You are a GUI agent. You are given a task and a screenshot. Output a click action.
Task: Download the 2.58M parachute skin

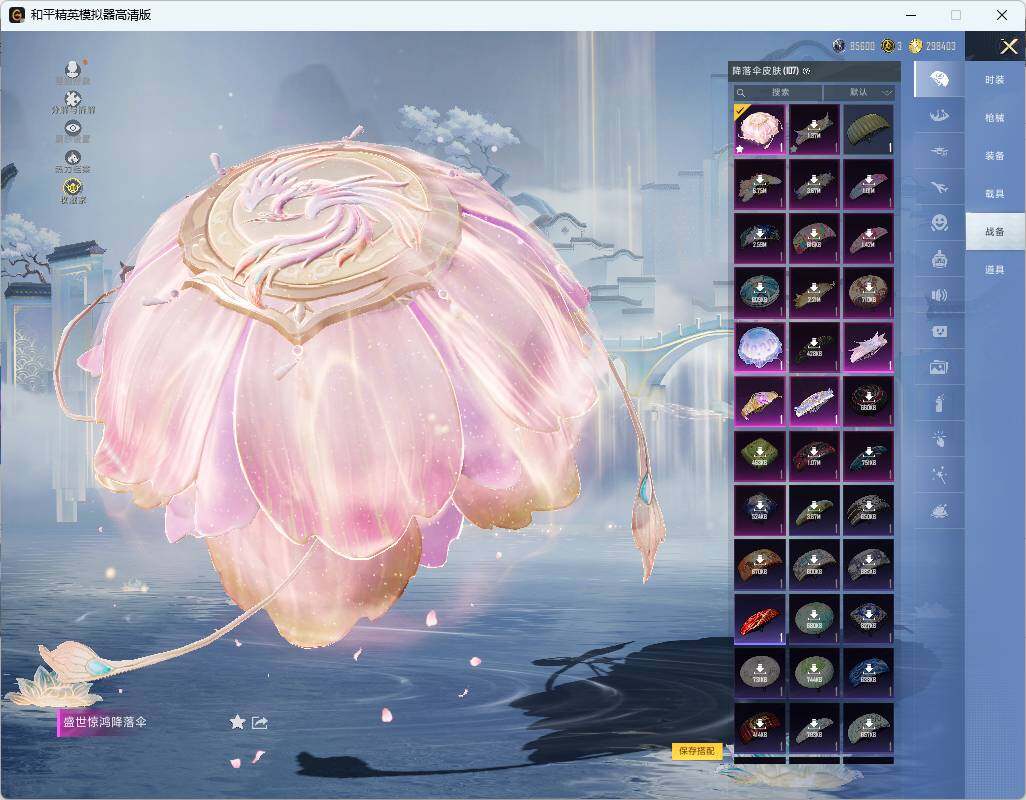[759, 238]
